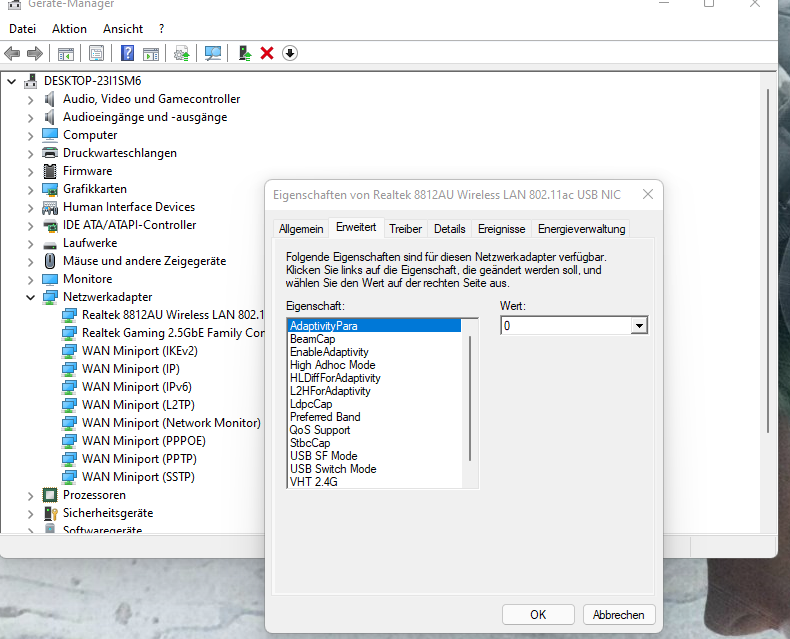Image resolution: width=790 pixels, height=639 pixels.
Task: Click the action pane toolbar icon
Action: click(151, 53)
